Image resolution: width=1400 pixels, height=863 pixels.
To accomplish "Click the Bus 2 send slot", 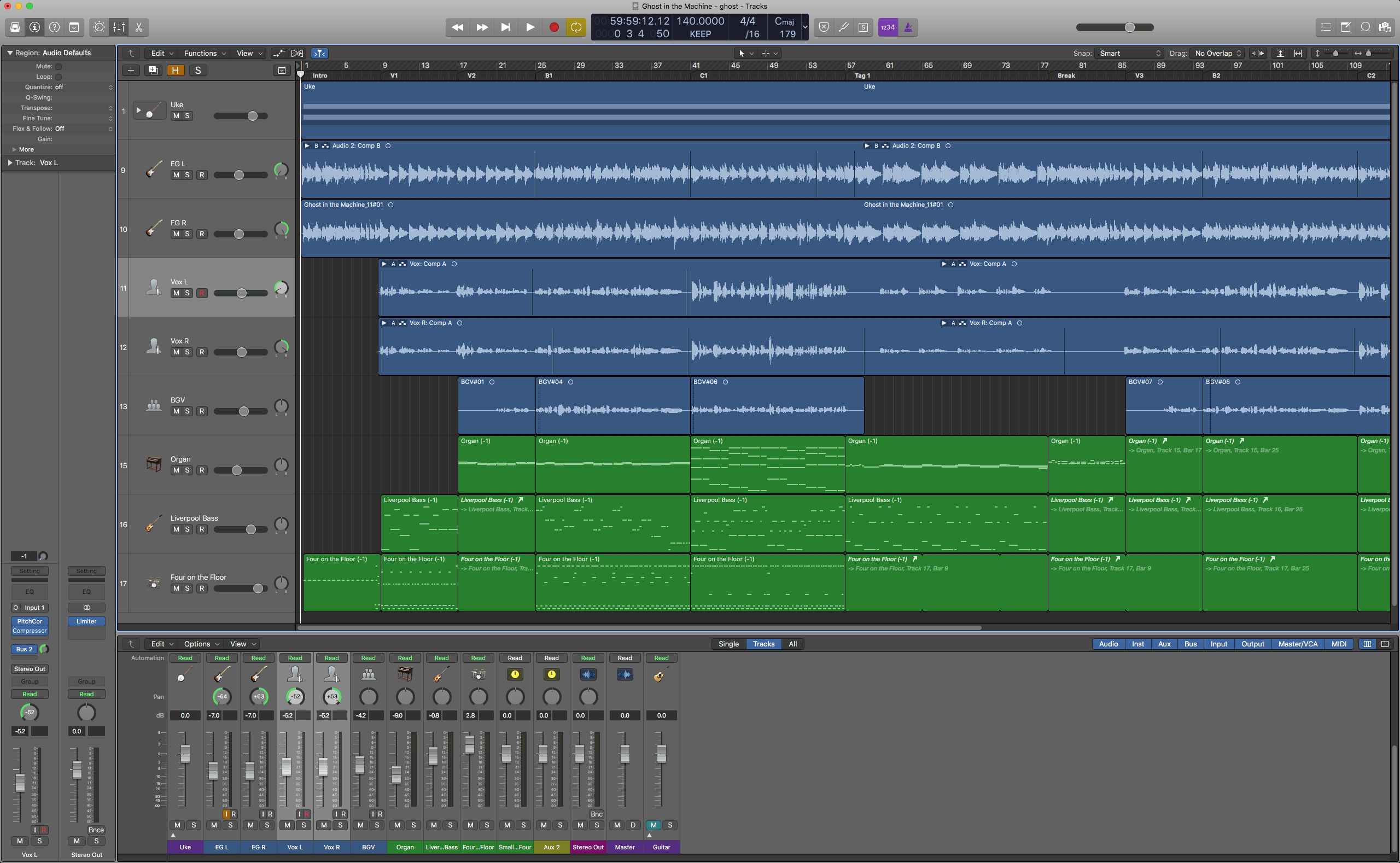I will [x=24, y=649].
